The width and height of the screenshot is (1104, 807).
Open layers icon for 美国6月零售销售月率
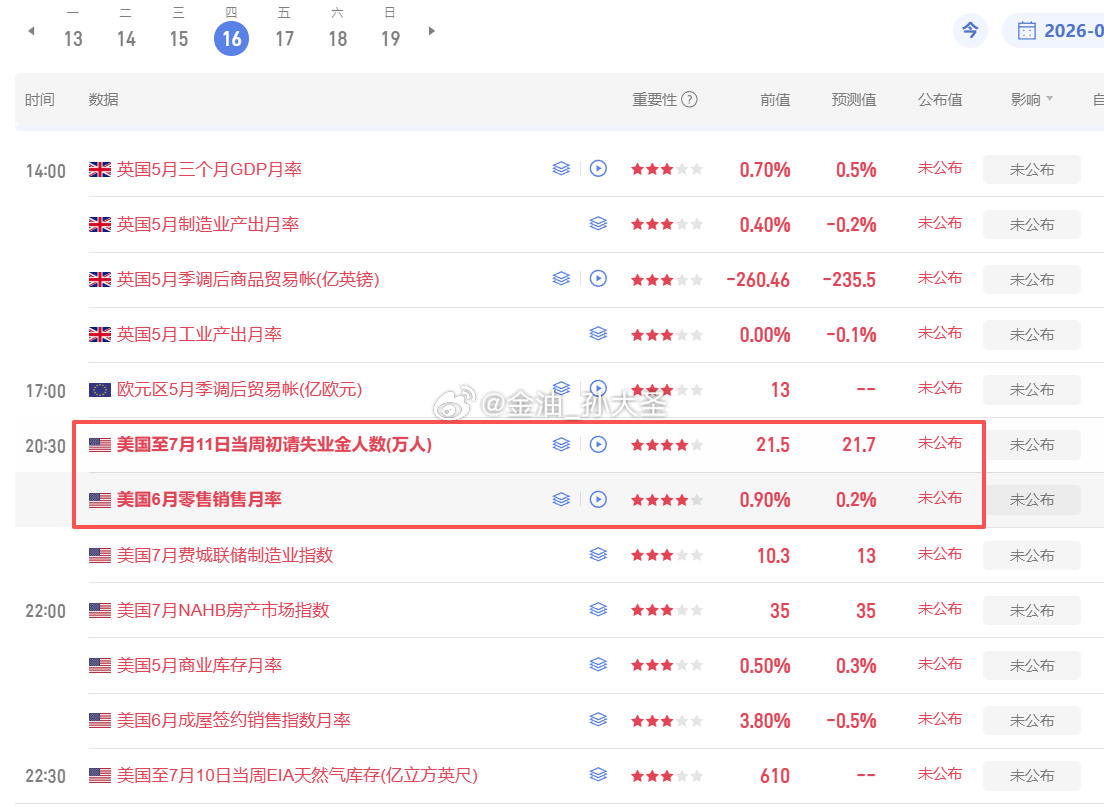tap(561, 499)
